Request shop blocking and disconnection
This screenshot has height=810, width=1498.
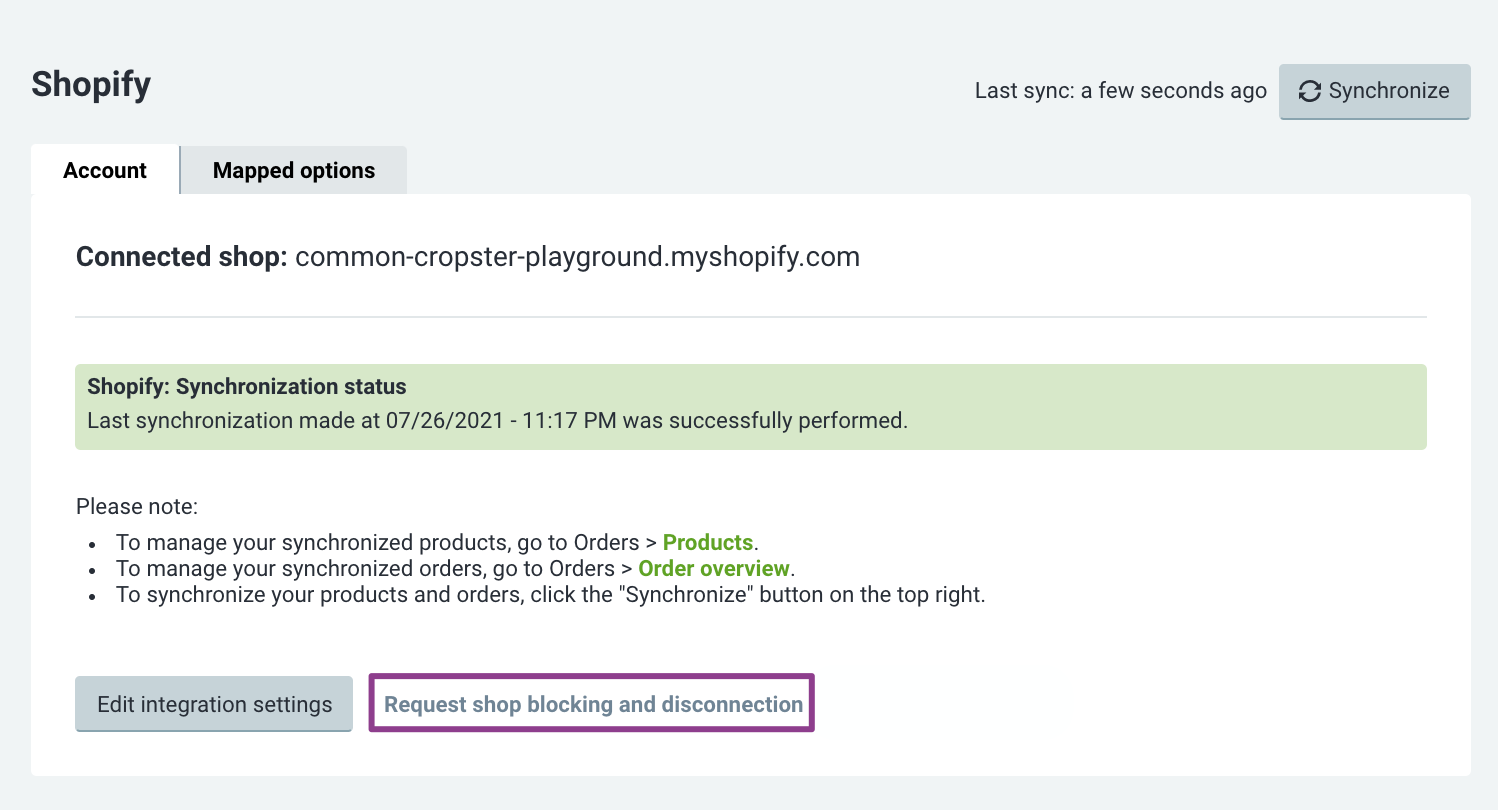[x=593, y=704]
